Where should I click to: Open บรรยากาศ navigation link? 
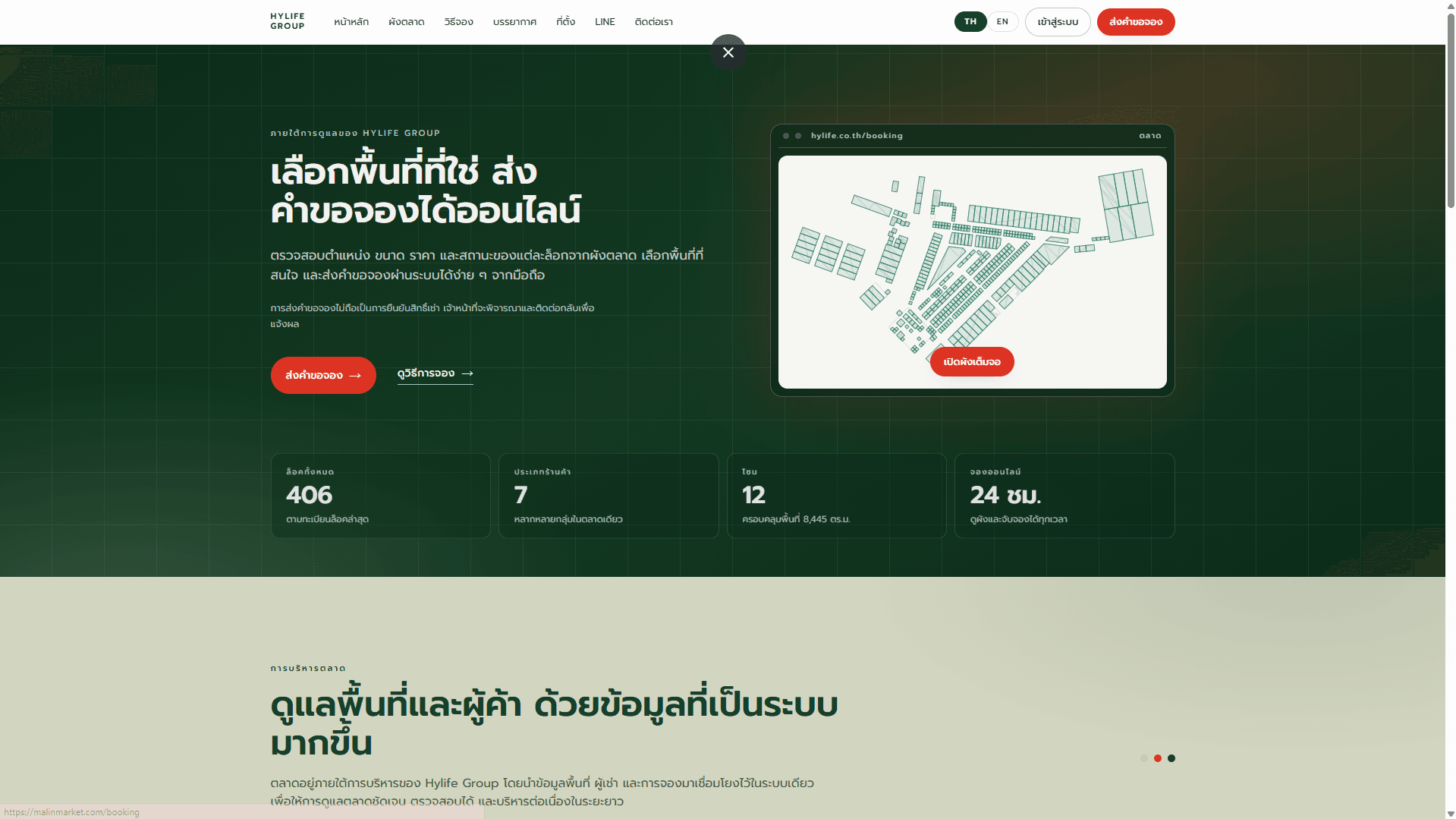click(x=514, y=22)
